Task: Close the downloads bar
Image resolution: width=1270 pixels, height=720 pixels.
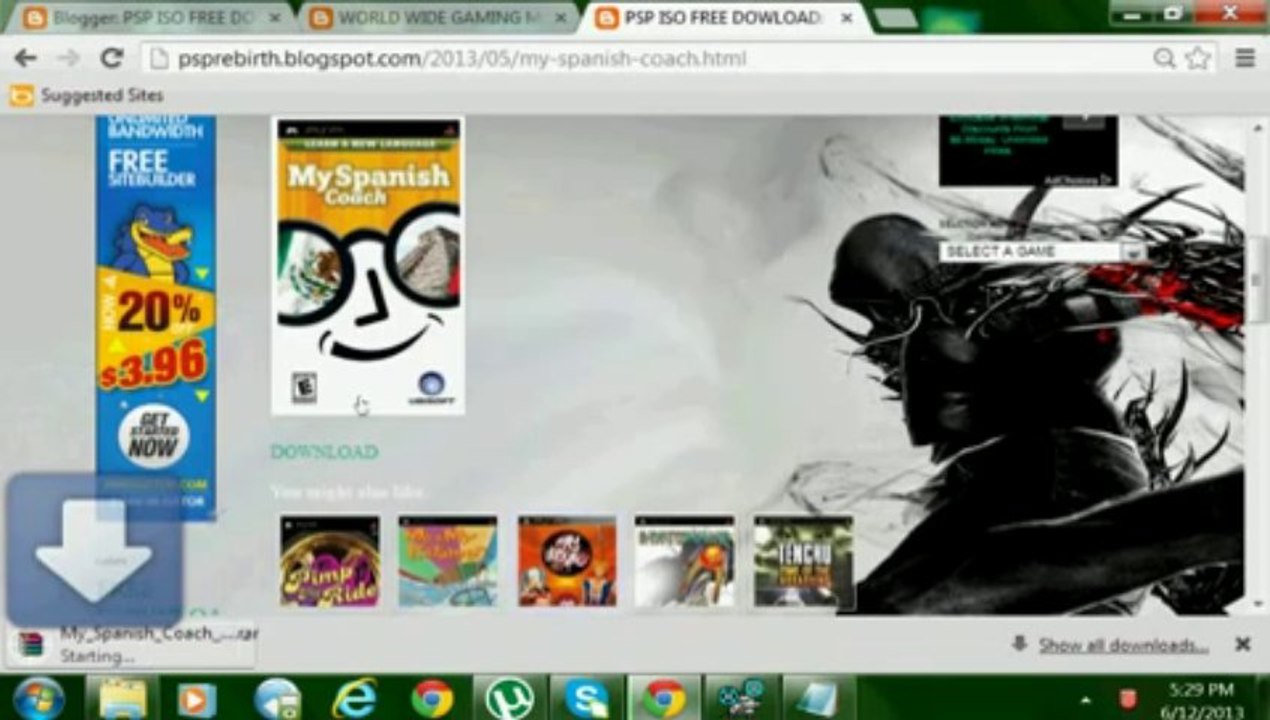Action: click(x=1242, y=645)
